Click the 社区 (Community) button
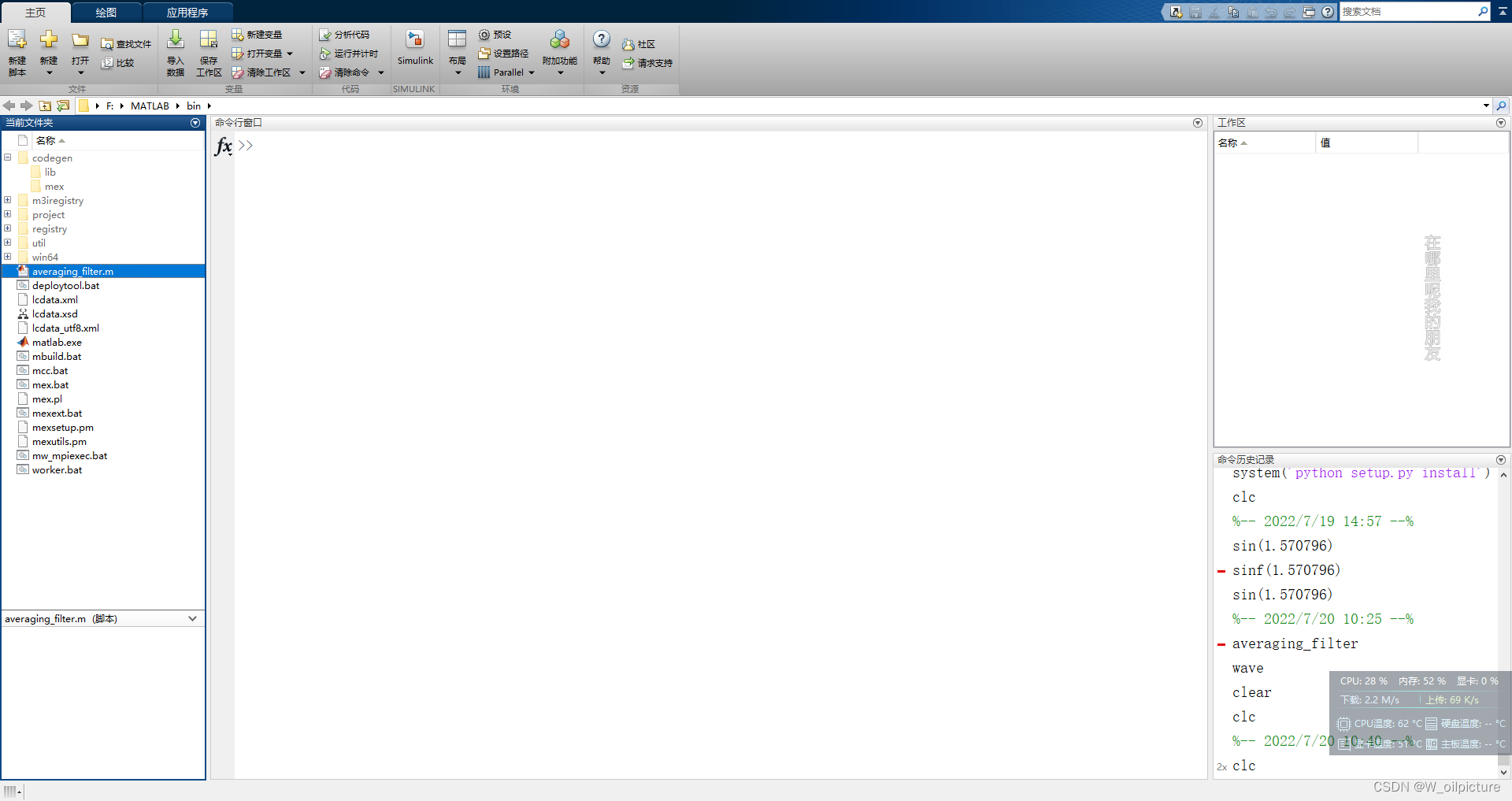Viewport: 1512px width, 801px height. [639, 44]
